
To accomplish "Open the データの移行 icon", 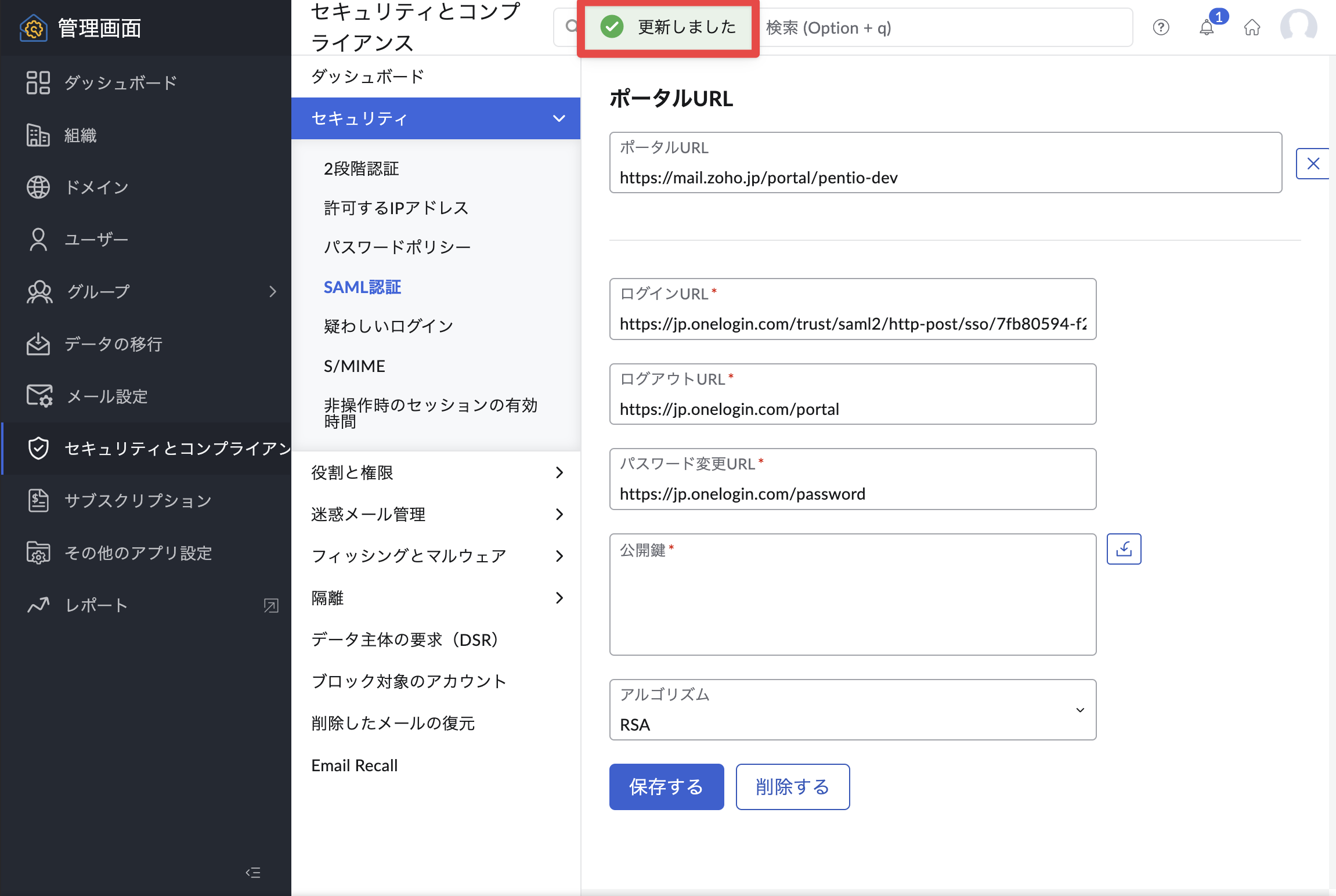I will (38, 344).
